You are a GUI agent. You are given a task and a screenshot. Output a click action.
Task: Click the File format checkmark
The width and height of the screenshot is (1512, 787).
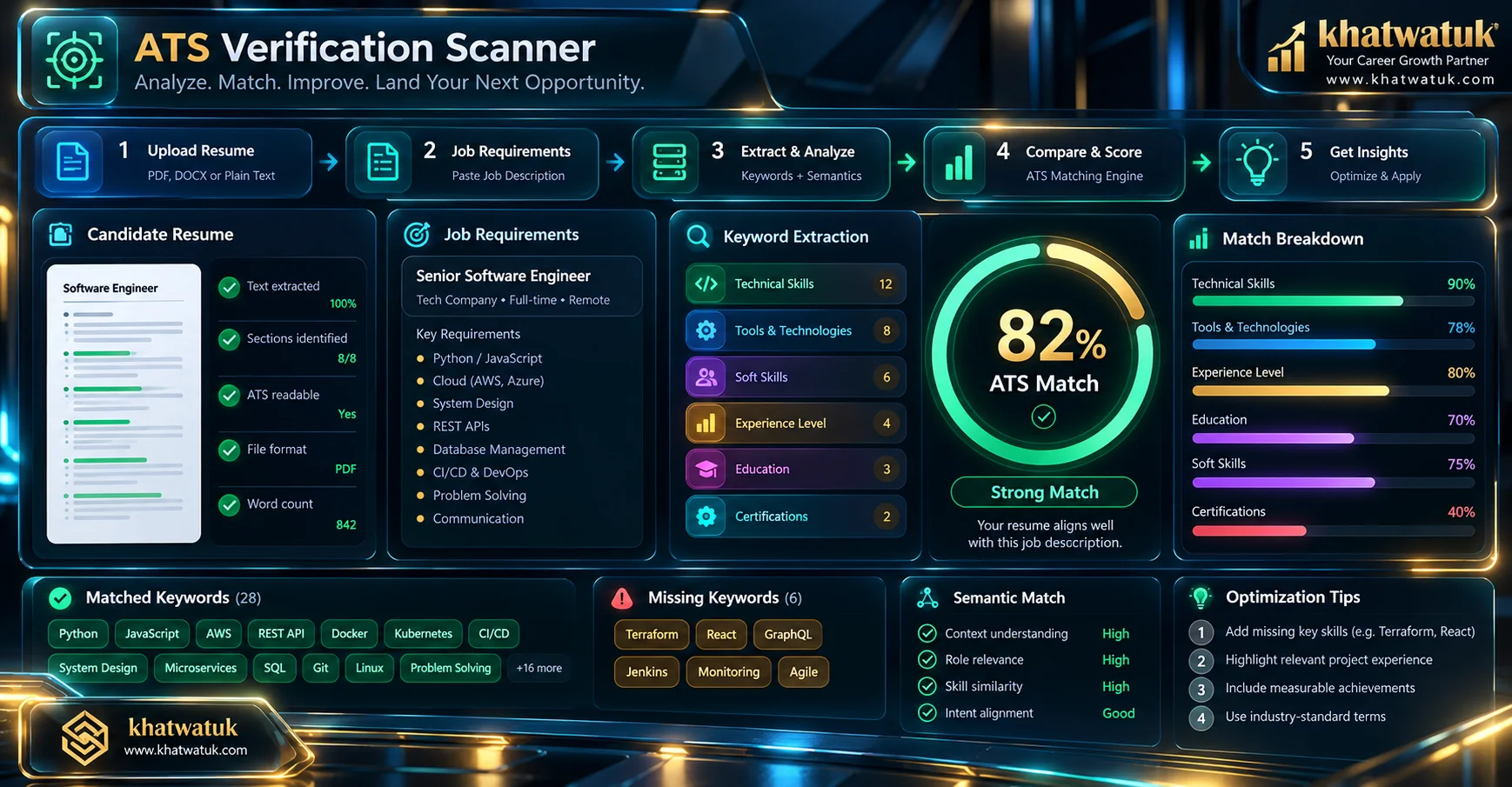click(229, 450)
